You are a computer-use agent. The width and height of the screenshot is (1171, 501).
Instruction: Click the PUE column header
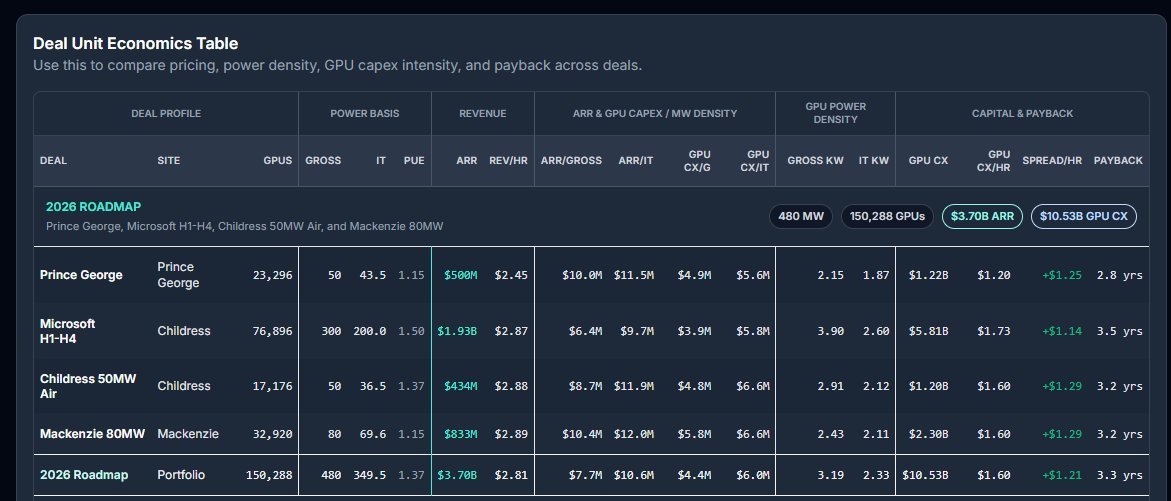tap(414, 161)
